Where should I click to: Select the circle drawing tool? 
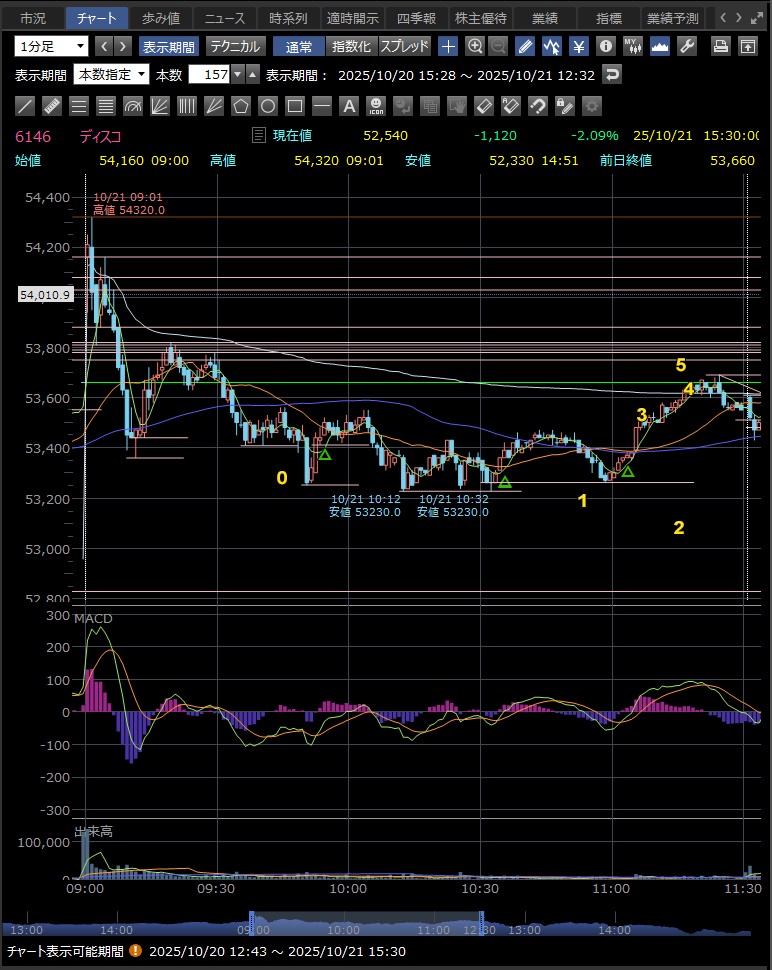(268, 106)
